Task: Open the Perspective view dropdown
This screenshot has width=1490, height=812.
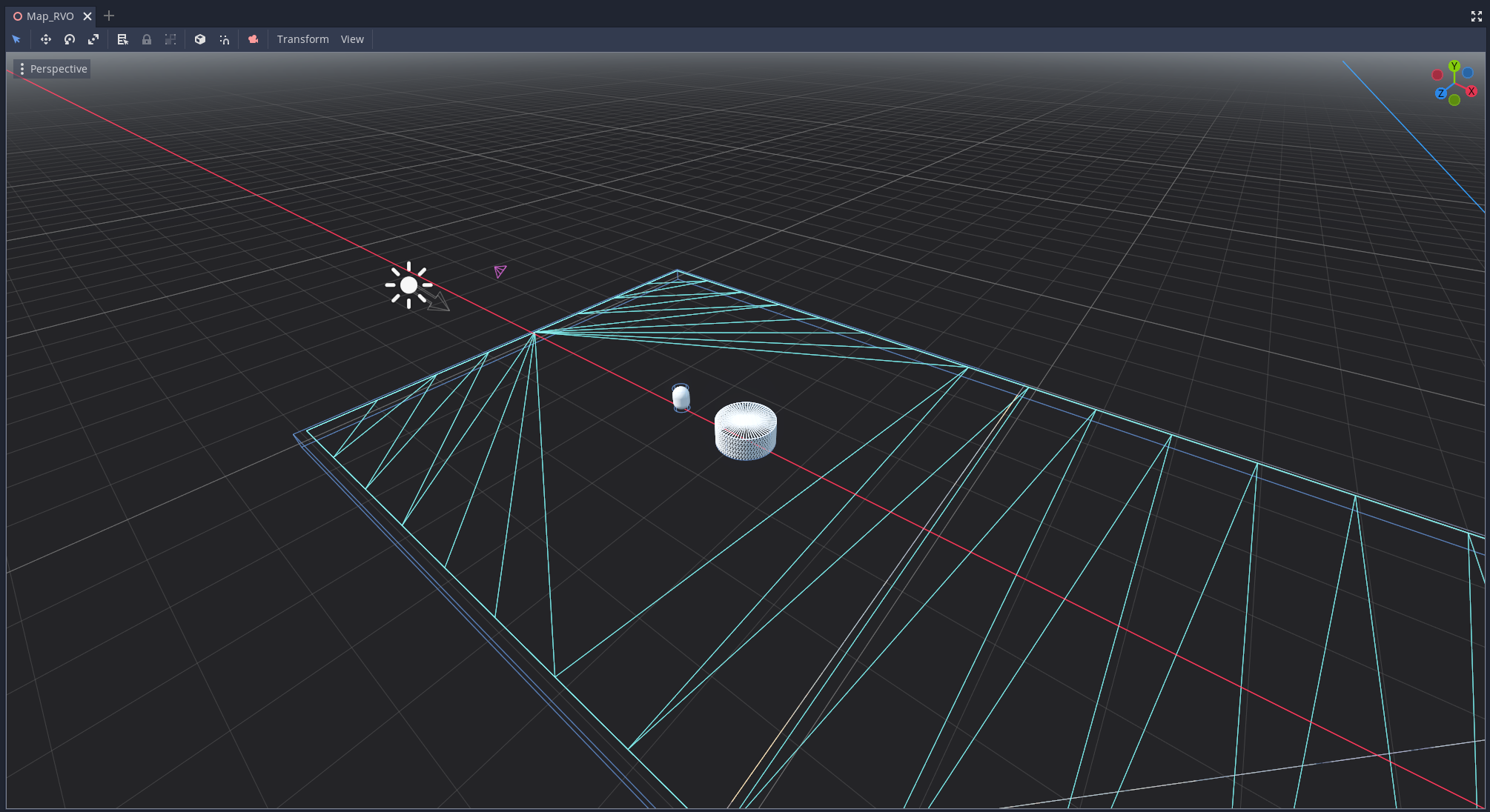Action: (x=59, y=68)
